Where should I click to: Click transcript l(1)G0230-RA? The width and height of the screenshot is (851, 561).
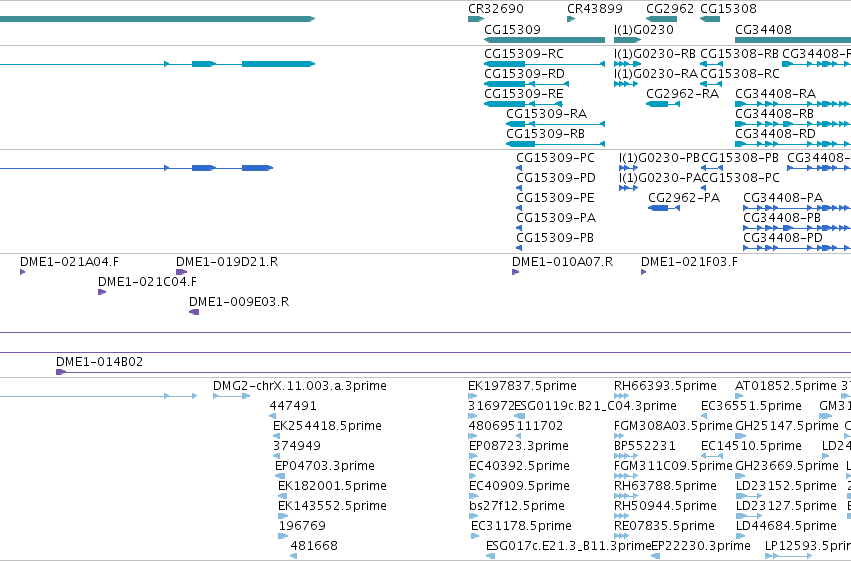click(626, 84)
